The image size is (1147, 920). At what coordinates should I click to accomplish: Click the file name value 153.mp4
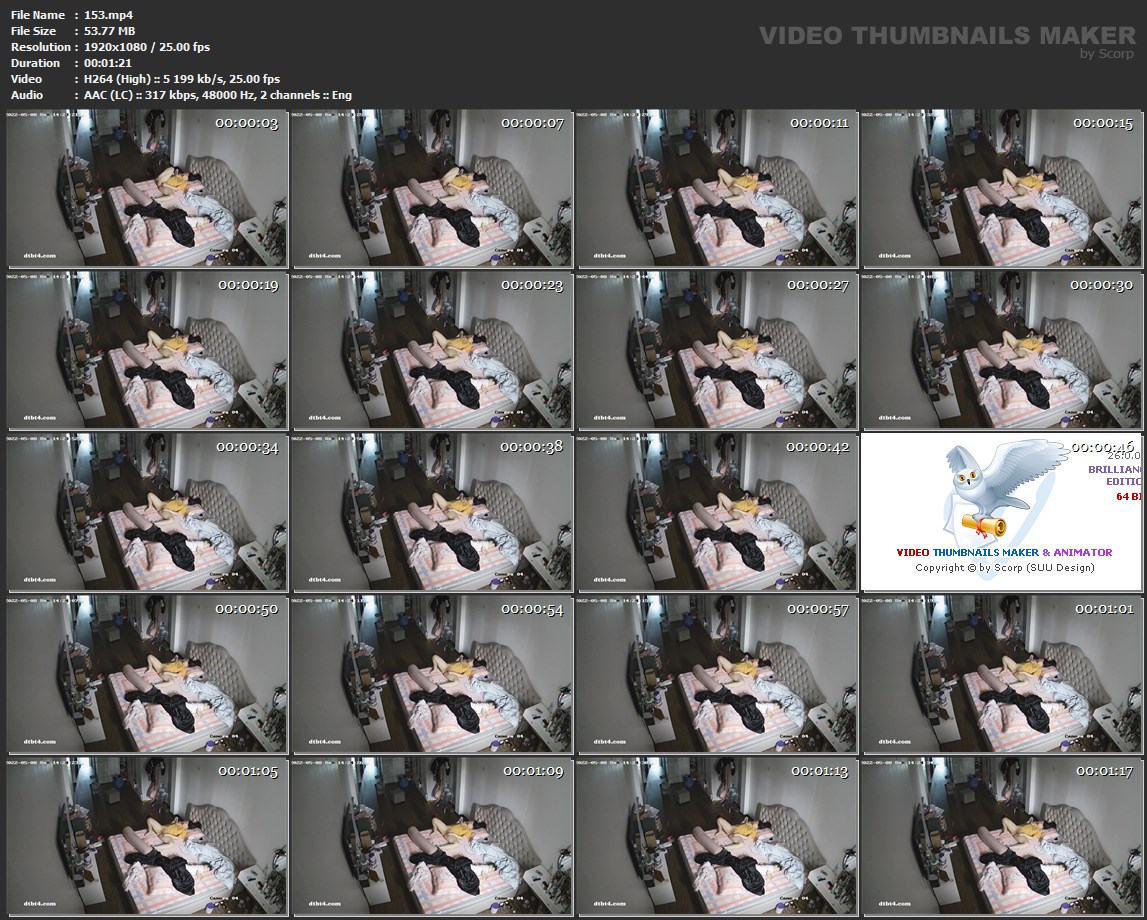pos(108,15)
